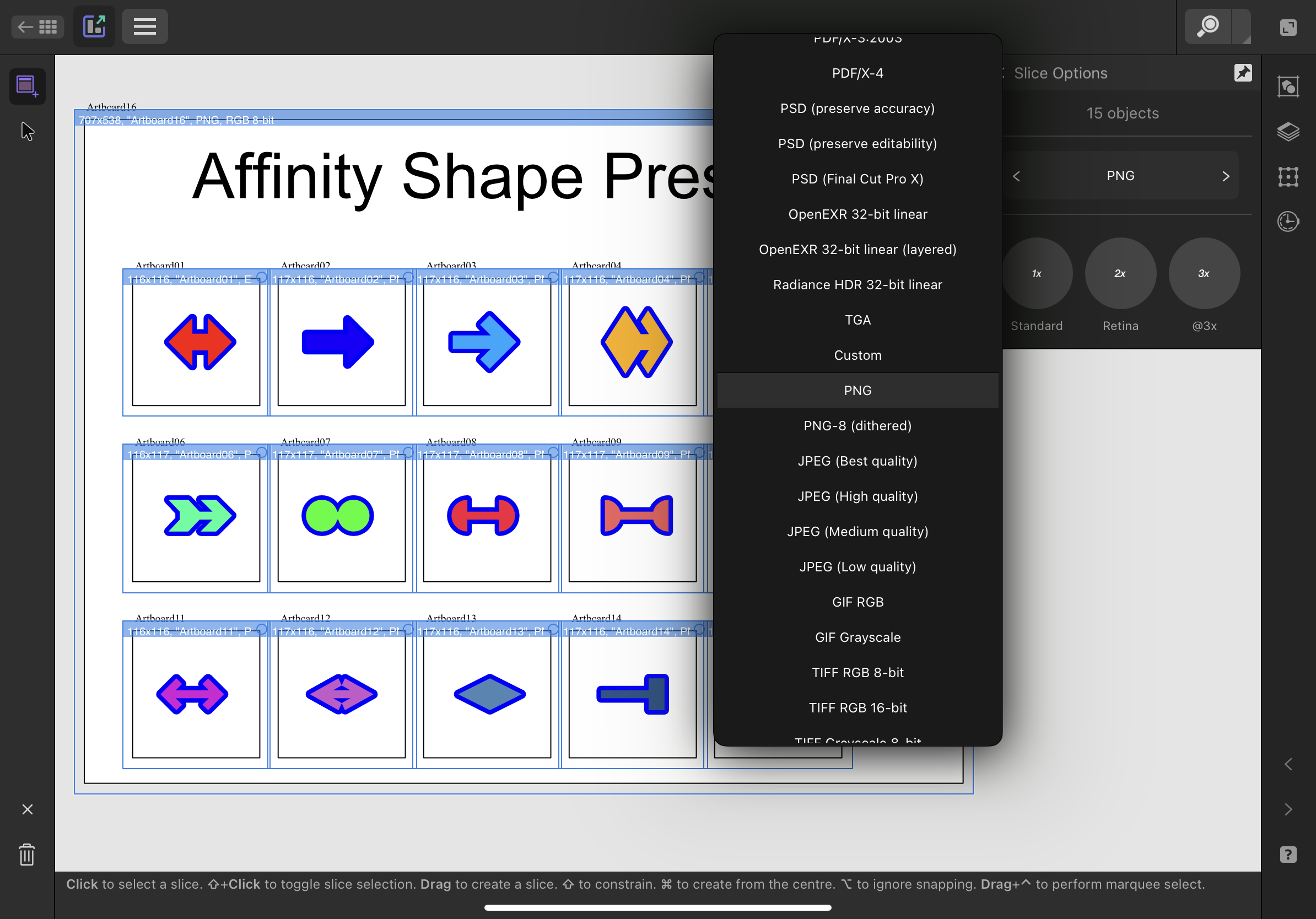Select the Artboard13 blue diamond slice
The height and width of the screenshot is (919, 1316).
pyautogui.click(x=489, y=694)
